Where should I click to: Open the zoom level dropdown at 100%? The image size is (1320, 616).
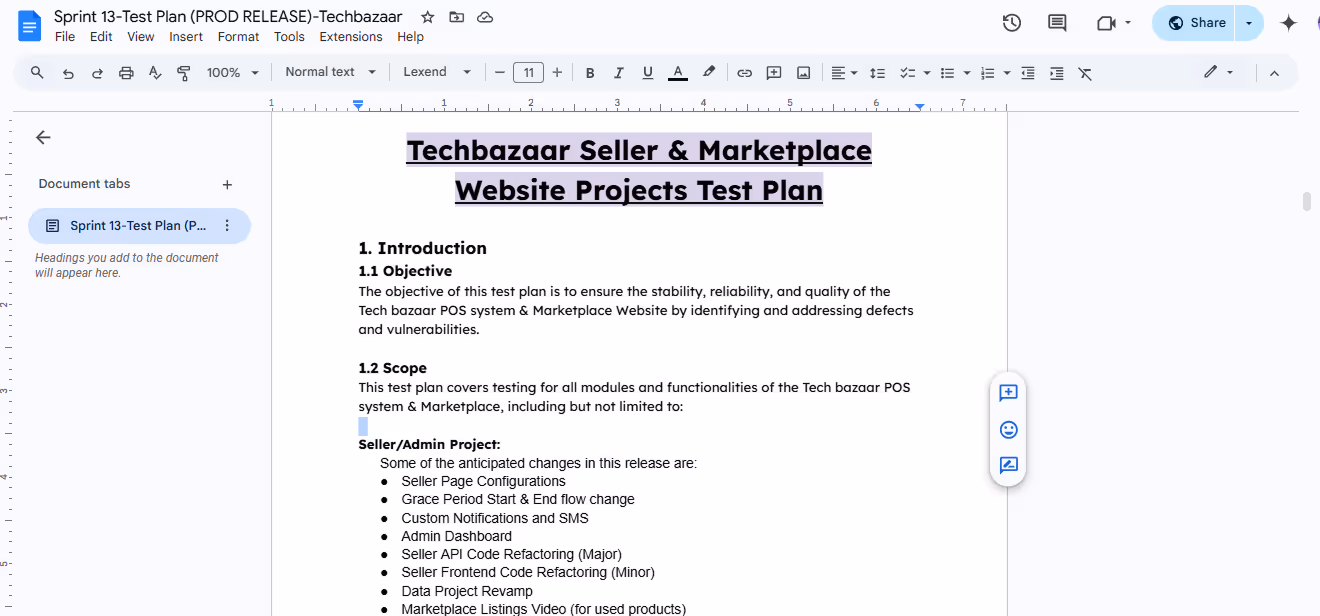coord(232,72)
